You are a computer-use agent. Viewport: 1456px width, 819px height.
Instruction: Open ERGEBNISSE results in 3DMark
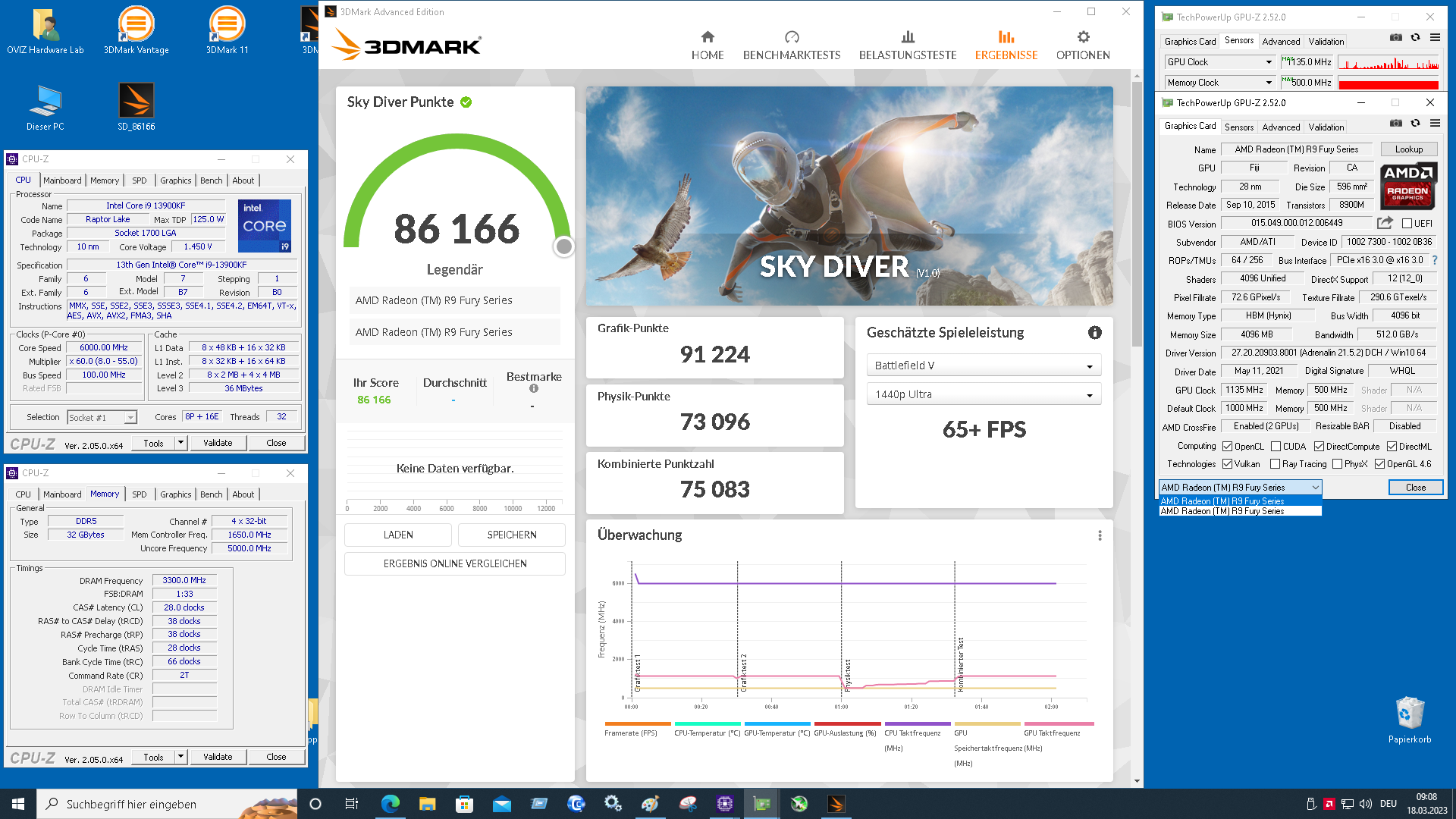tap(1006, 45)
